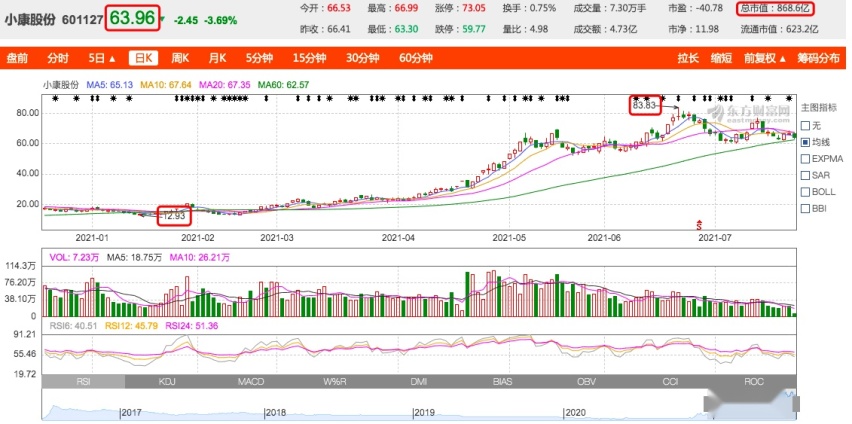Show the 60分钟 chart
The width and height of the screenshot is (852, 424).
pos(416,58)
